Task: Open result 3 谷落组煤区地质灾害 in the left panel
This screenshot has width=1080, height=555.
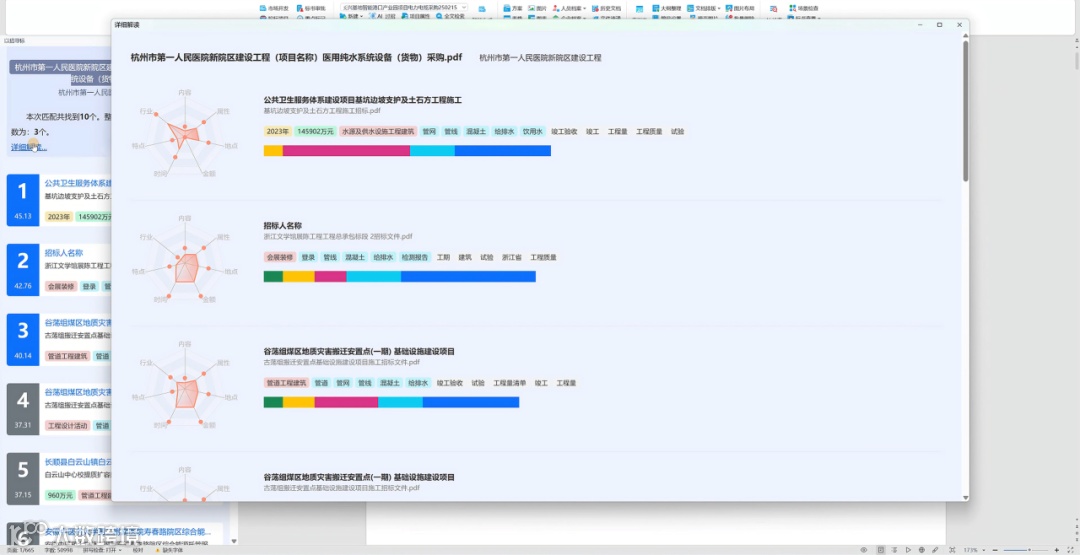Action: click(x=78, y=322)
